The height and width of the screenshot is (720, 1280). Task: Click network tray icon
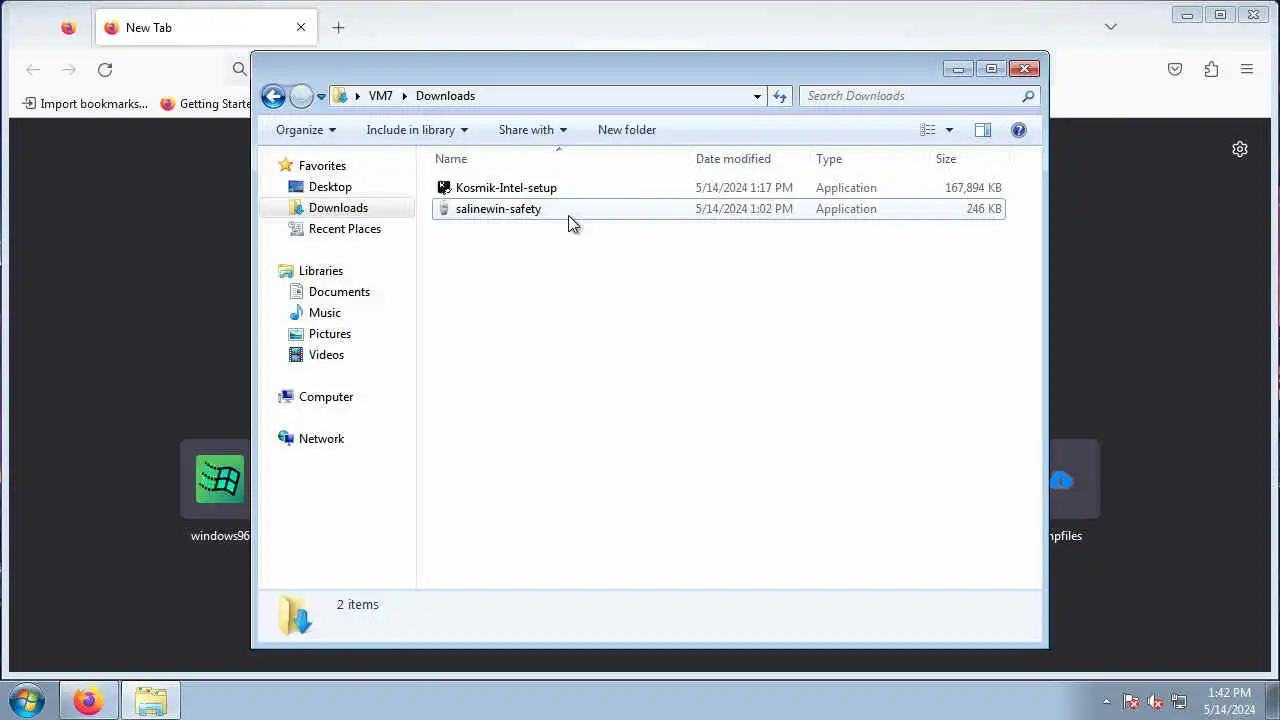pyautogui.click(x=1179, y=702)
